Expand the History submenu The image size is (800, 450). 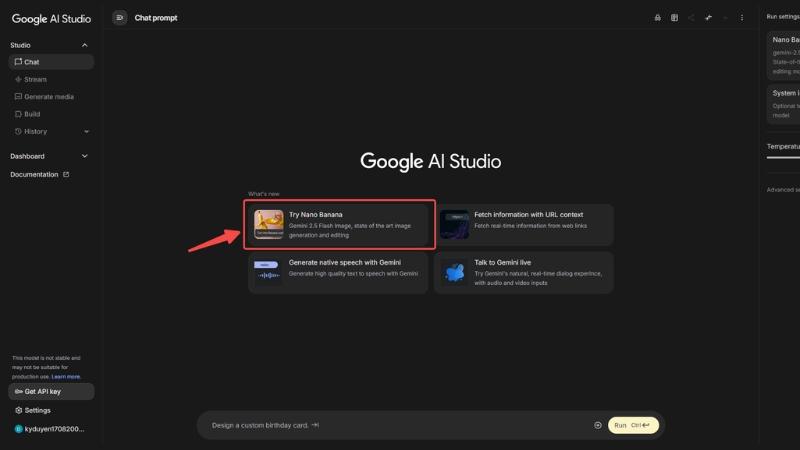coord(86,131)
